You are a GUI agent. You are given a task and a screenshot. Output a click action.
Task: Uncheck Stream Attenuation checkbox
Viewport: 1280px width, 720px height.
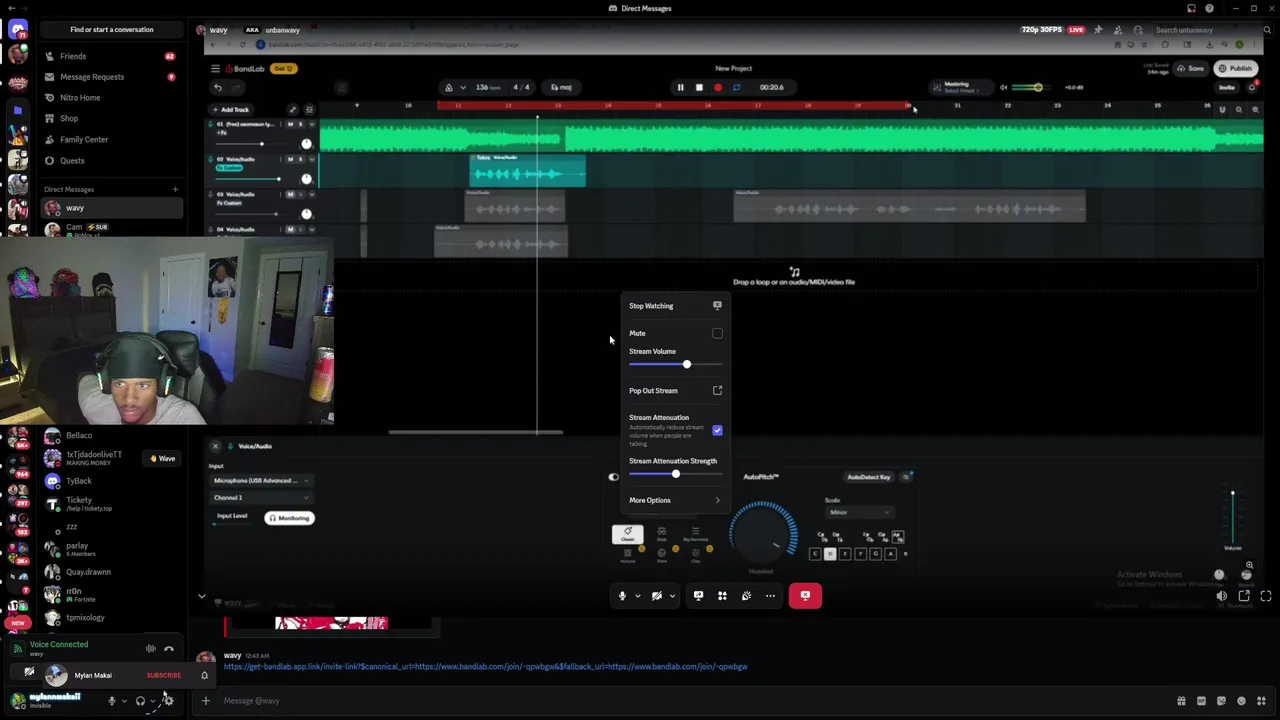click(717, 430)
